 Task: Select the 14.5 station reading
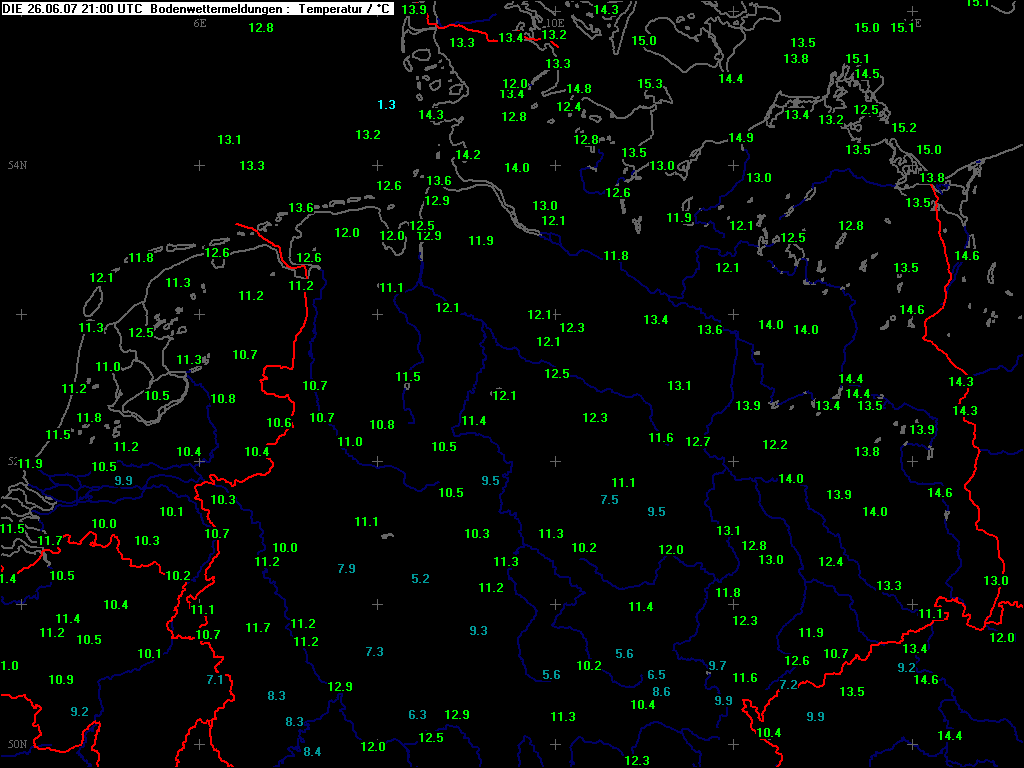coord(867,74)
